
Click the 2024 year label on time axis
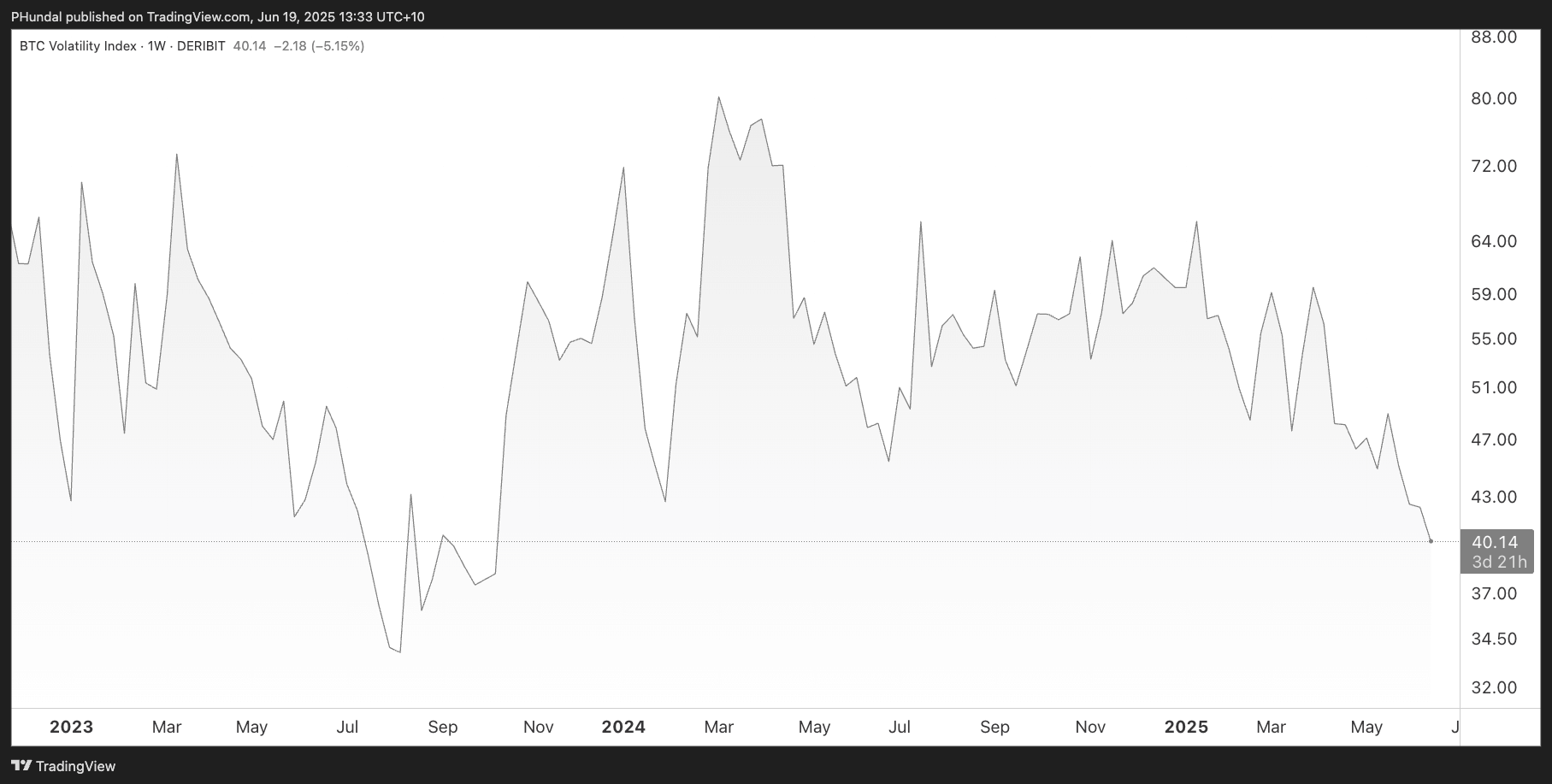[623, 727]
